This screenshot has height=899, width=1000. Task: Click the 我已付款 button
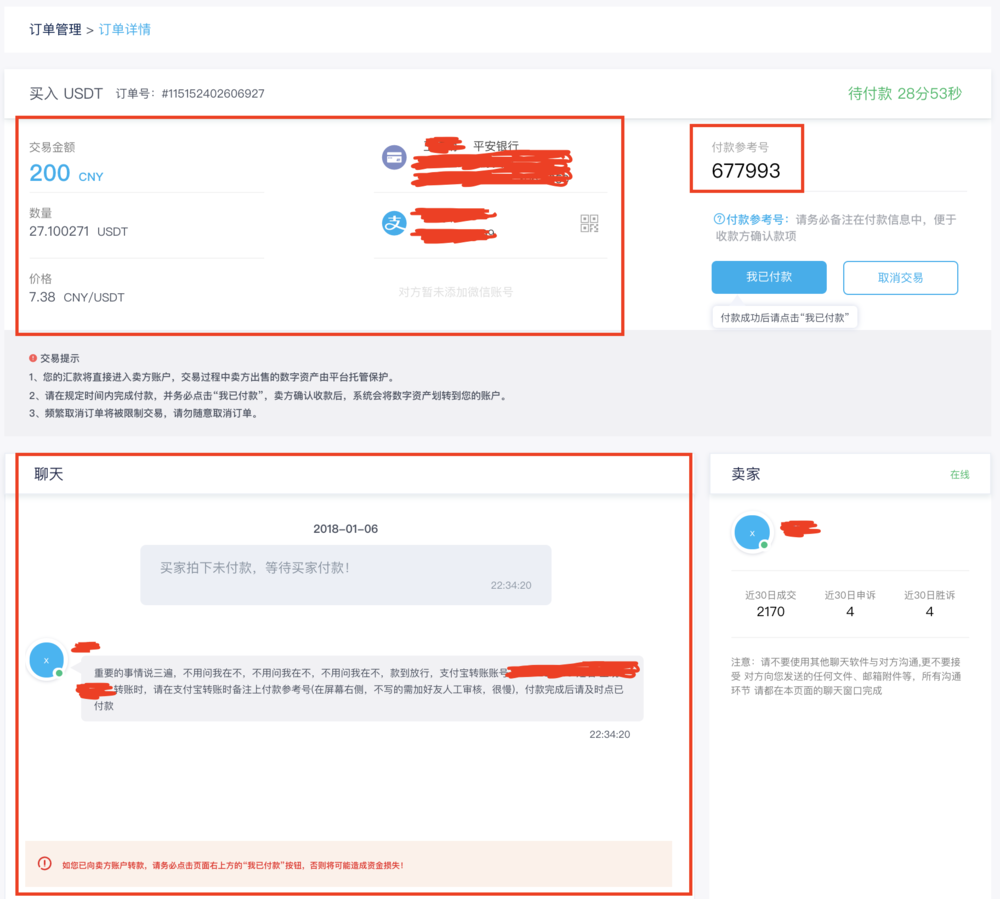click(x=769, y=277)
